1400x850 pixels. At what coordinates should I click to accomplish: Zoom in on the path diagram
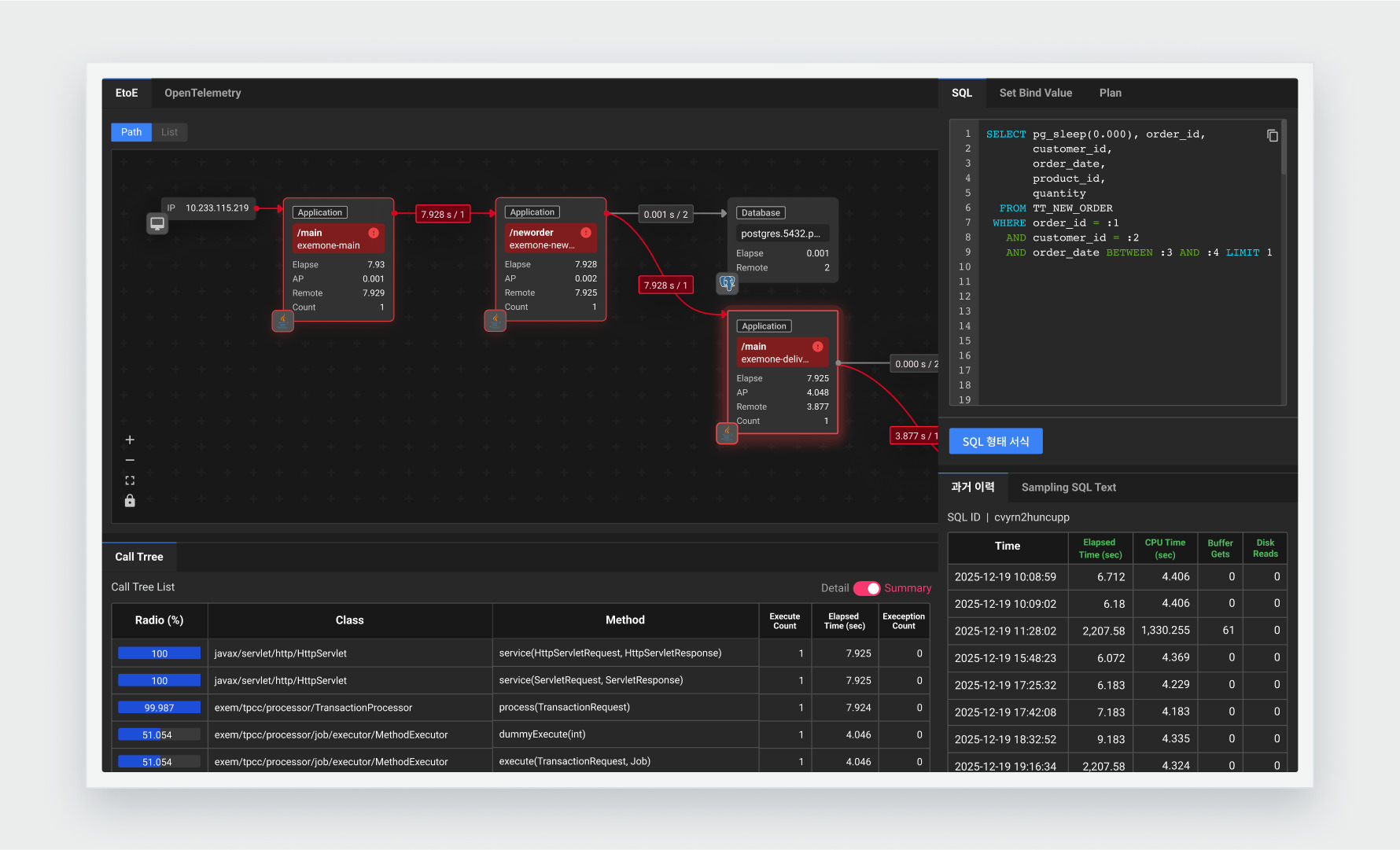pyautogui.click(x=130, y=440)
